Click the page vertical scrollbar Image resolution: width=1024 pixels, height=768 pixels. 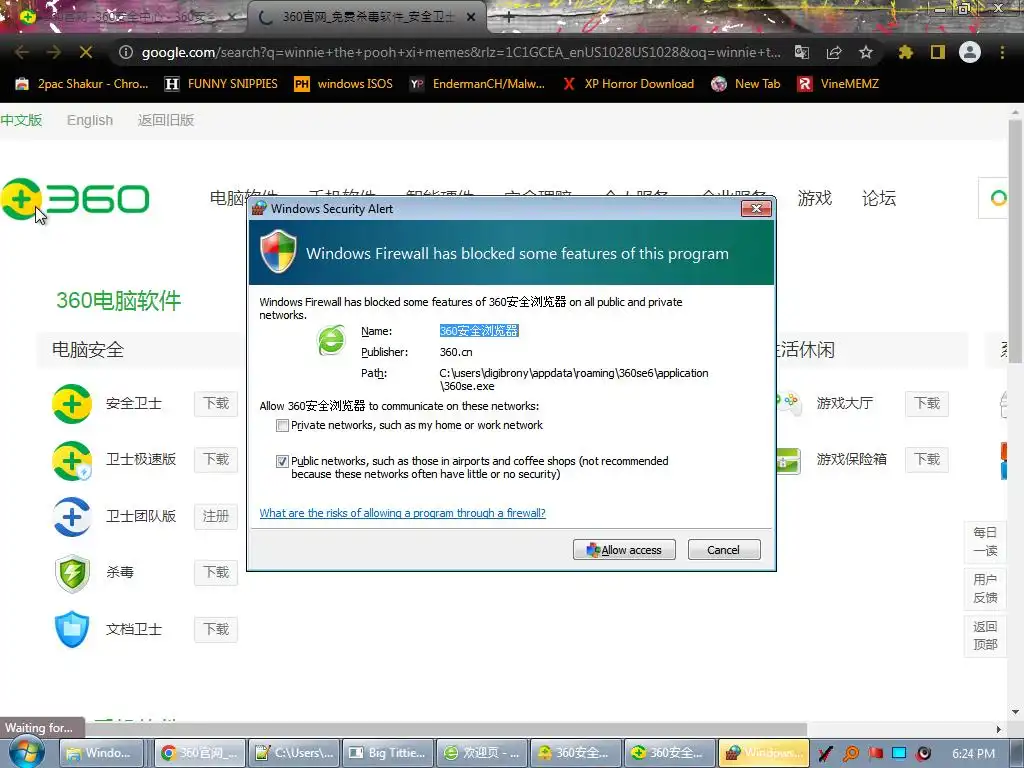1015,242
